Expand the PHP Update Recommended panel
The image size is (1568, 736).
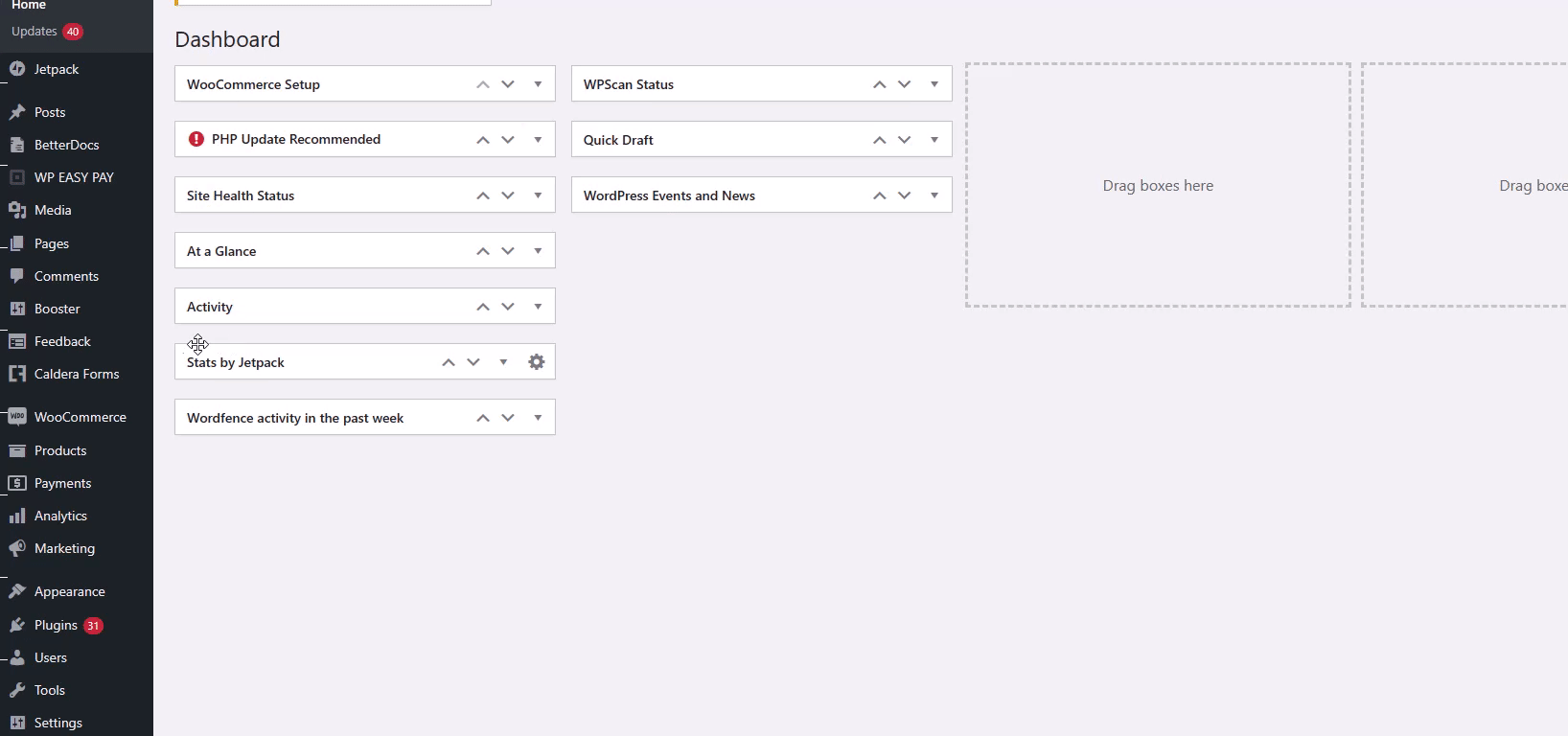click(x=538, y=140)
